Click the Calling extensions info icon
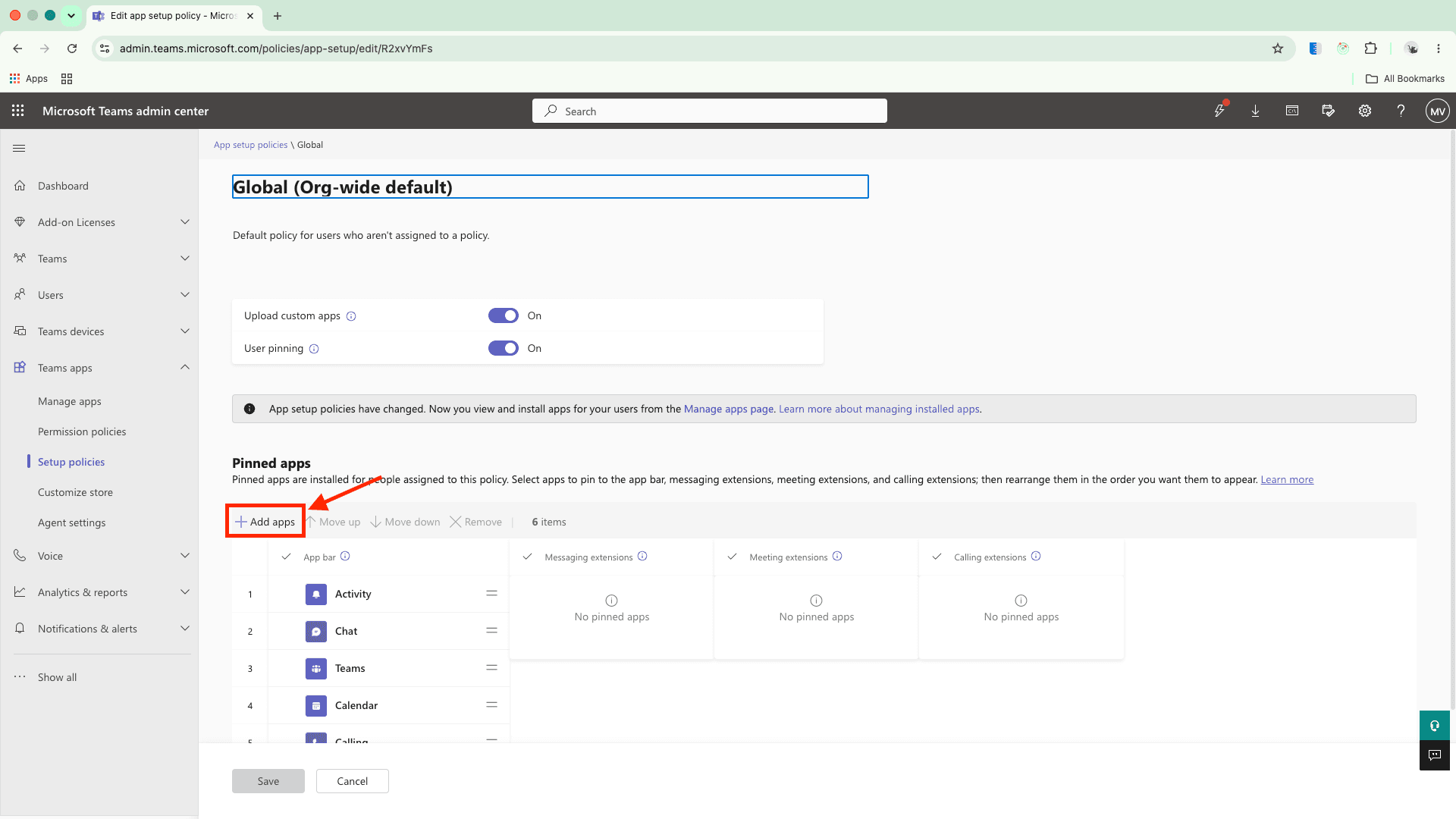1456x819 pixels. coord(1036,557)
